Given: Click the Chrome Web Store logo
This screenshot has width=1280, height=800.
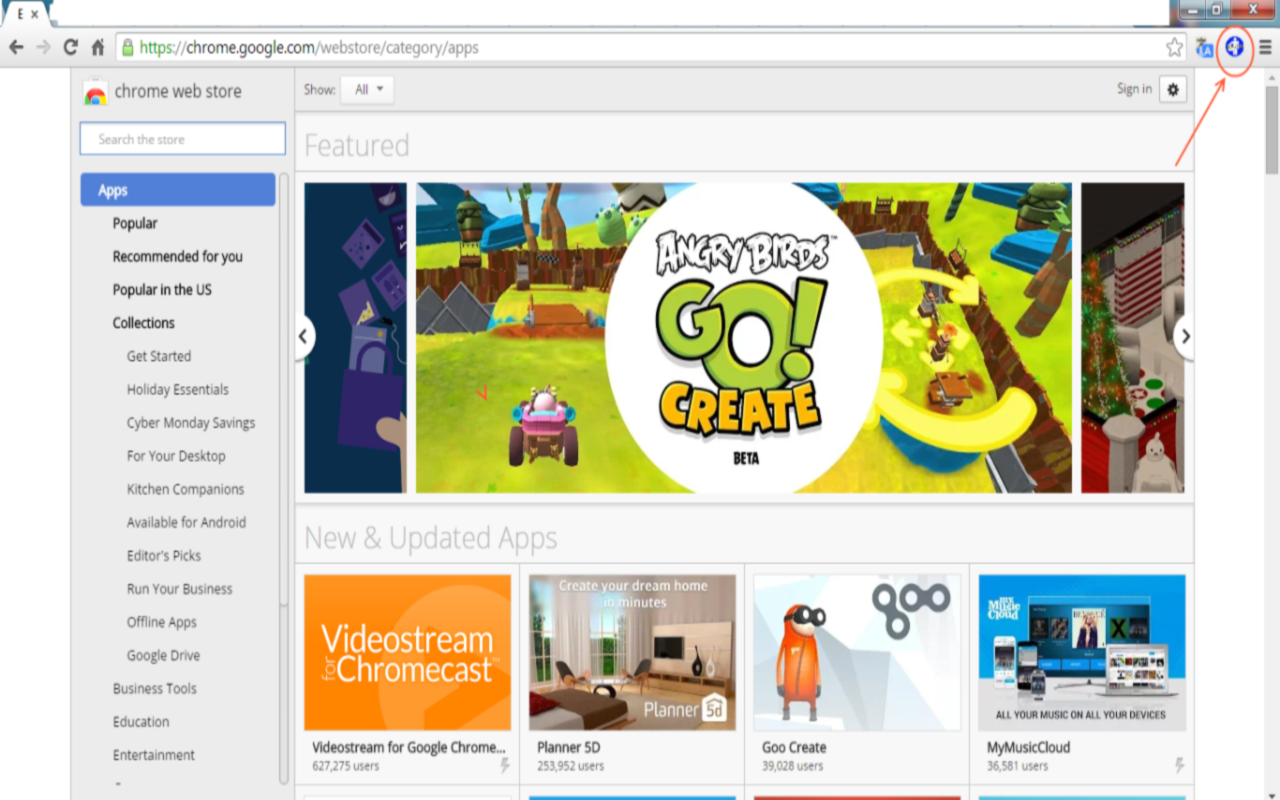Looking at the screenshot, I should tap(96, 92).
